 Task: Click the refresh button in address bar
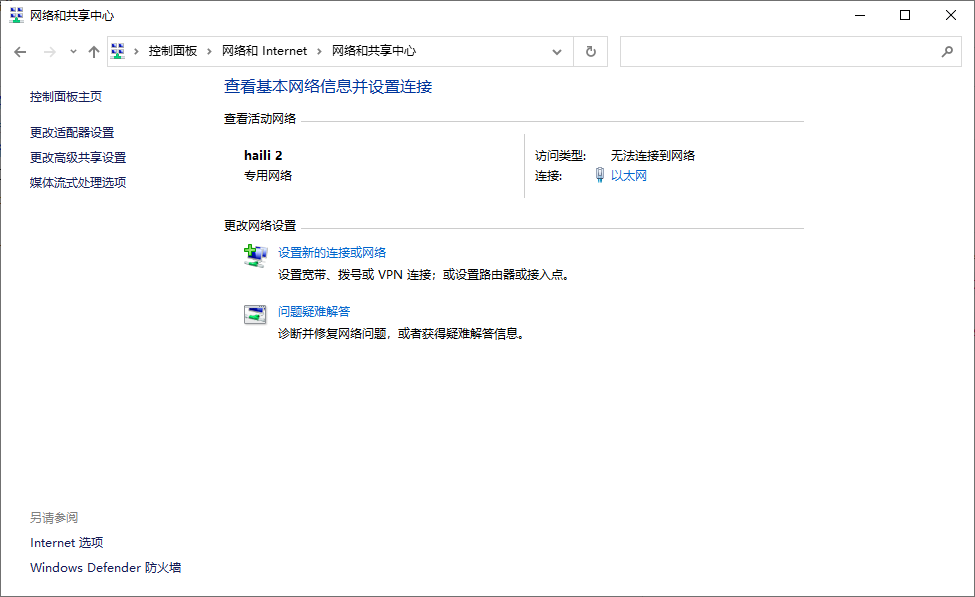(590, 51)
